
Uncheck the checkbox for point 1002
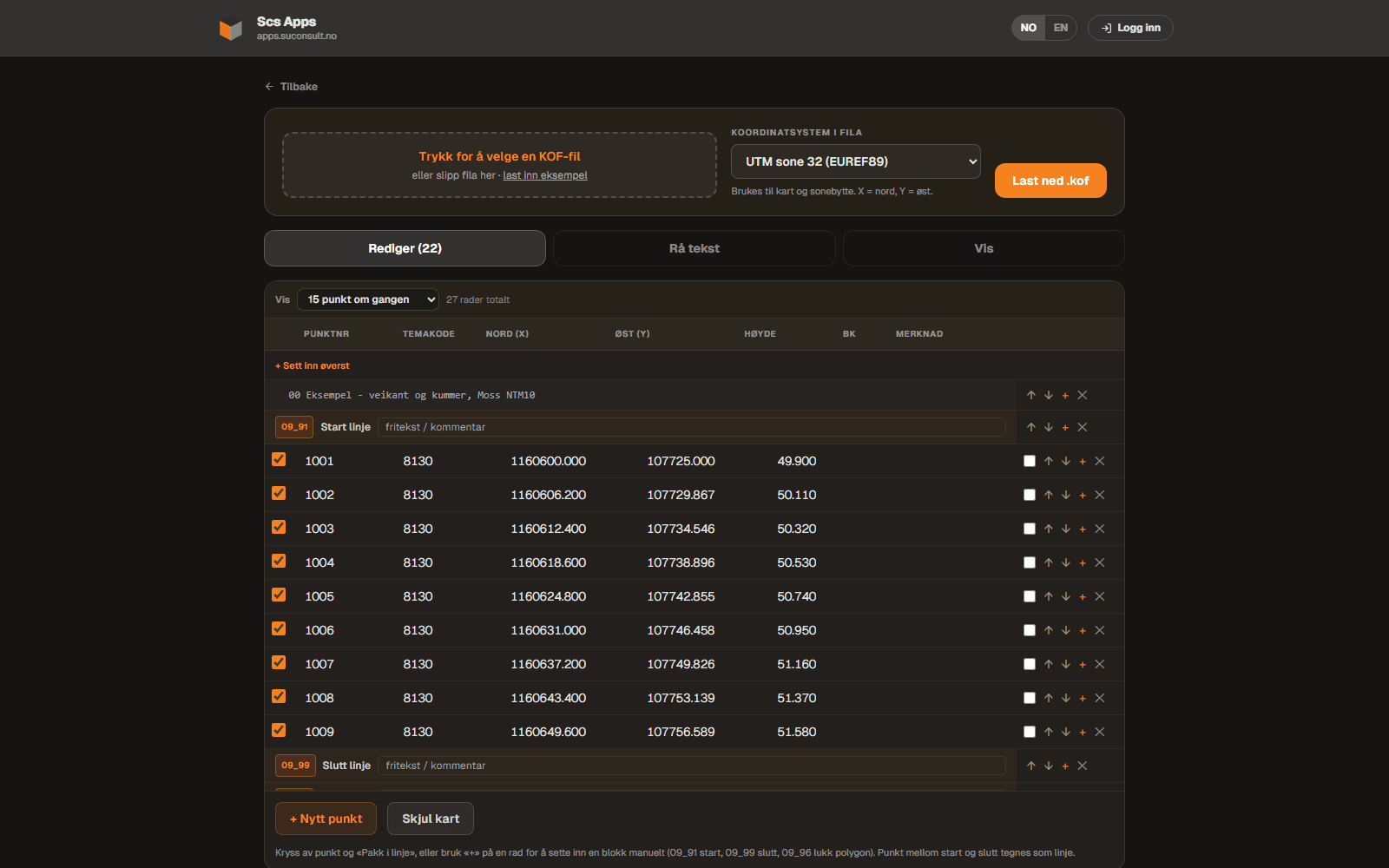coord(279,493)
